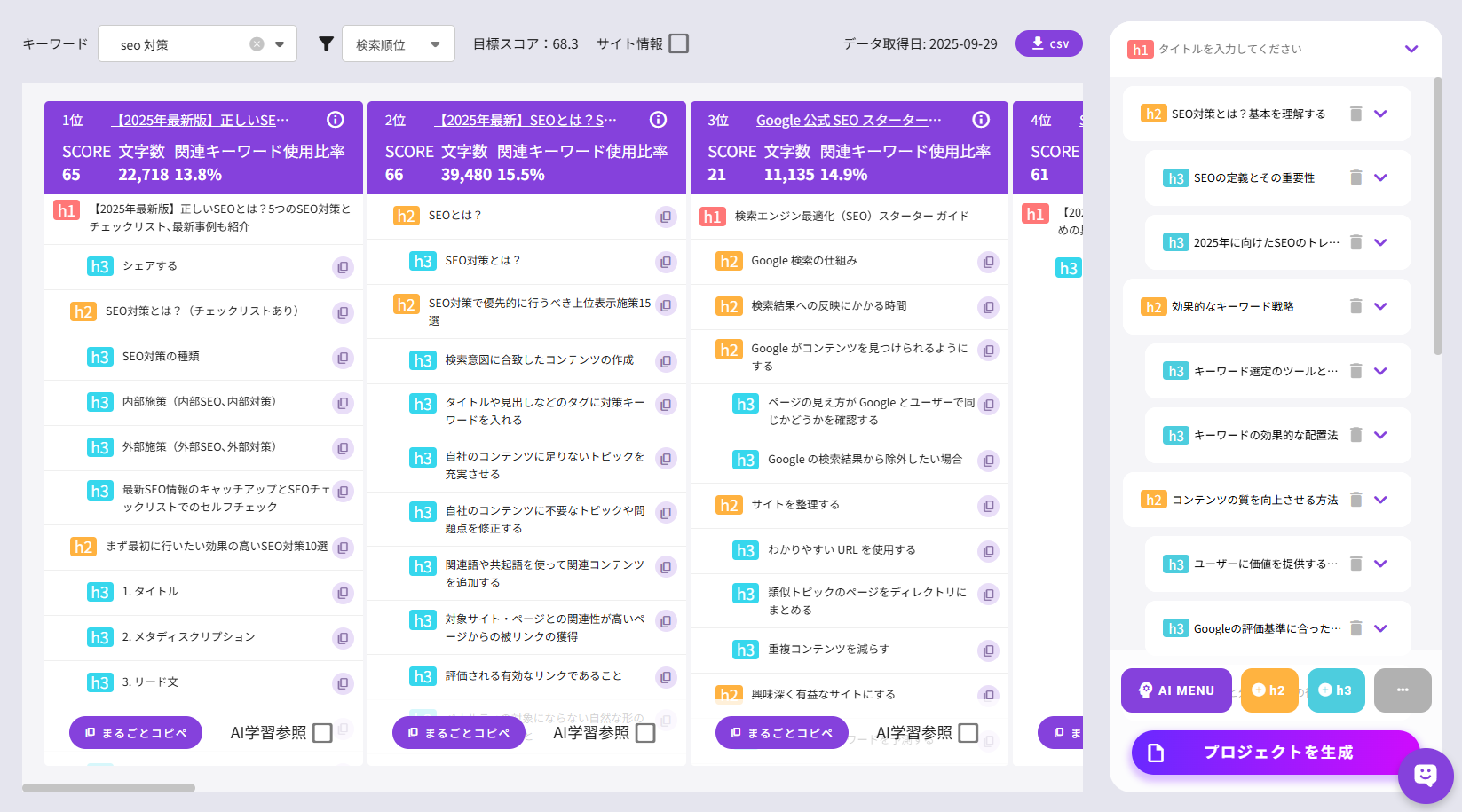Open the AI MENU
The height and width of the screenshot is (812, 1462).
pyautogui.click(x=1176, y=690)
